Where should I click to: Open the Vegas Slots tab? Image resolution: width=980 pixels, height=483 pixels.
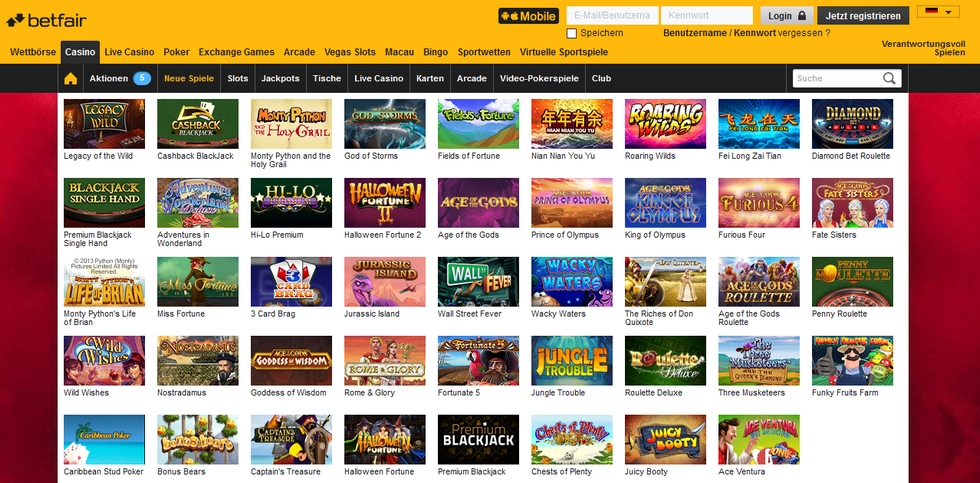coord(348,52)
